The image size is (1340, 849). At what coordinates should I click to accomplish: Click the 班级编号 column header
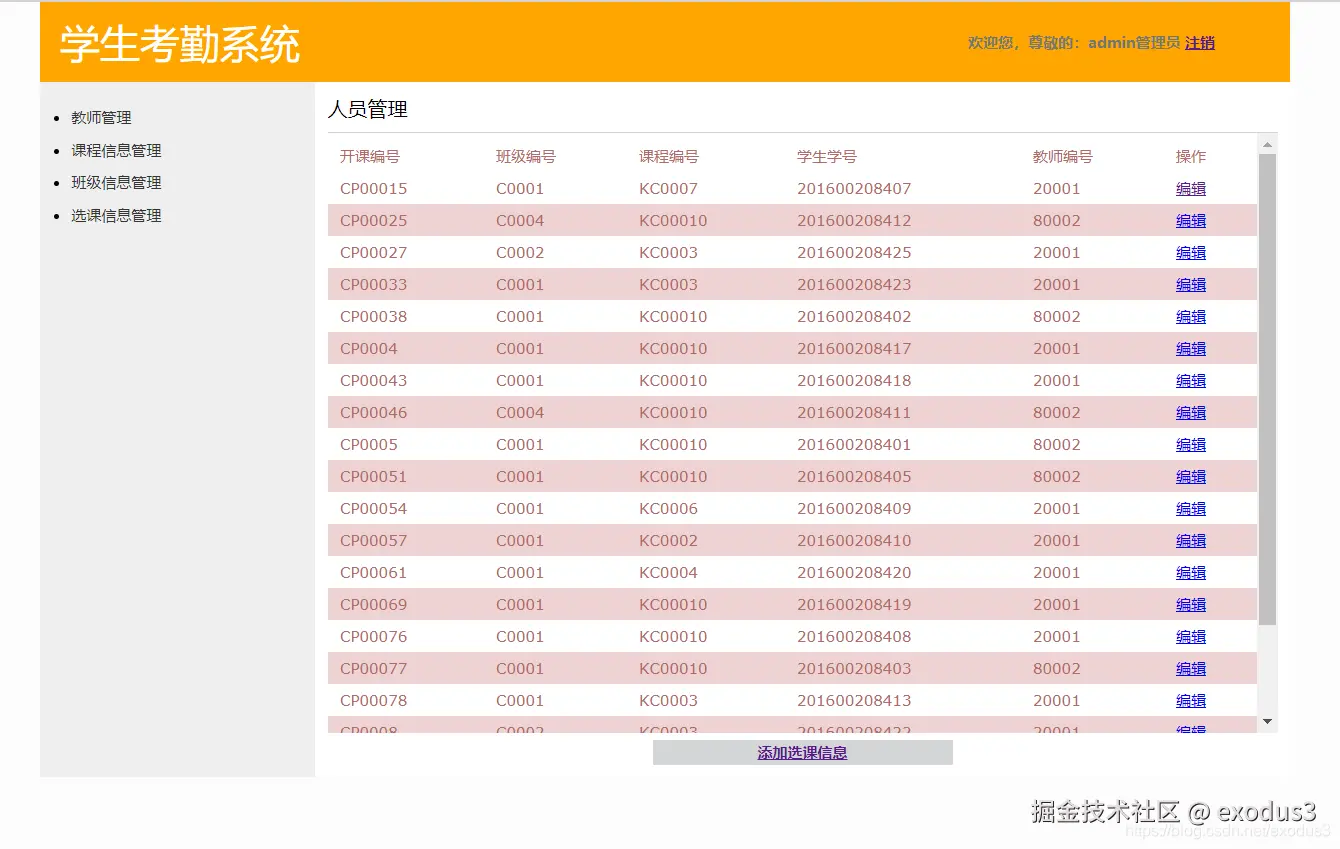pyautogui.click(x=526, y=157)
